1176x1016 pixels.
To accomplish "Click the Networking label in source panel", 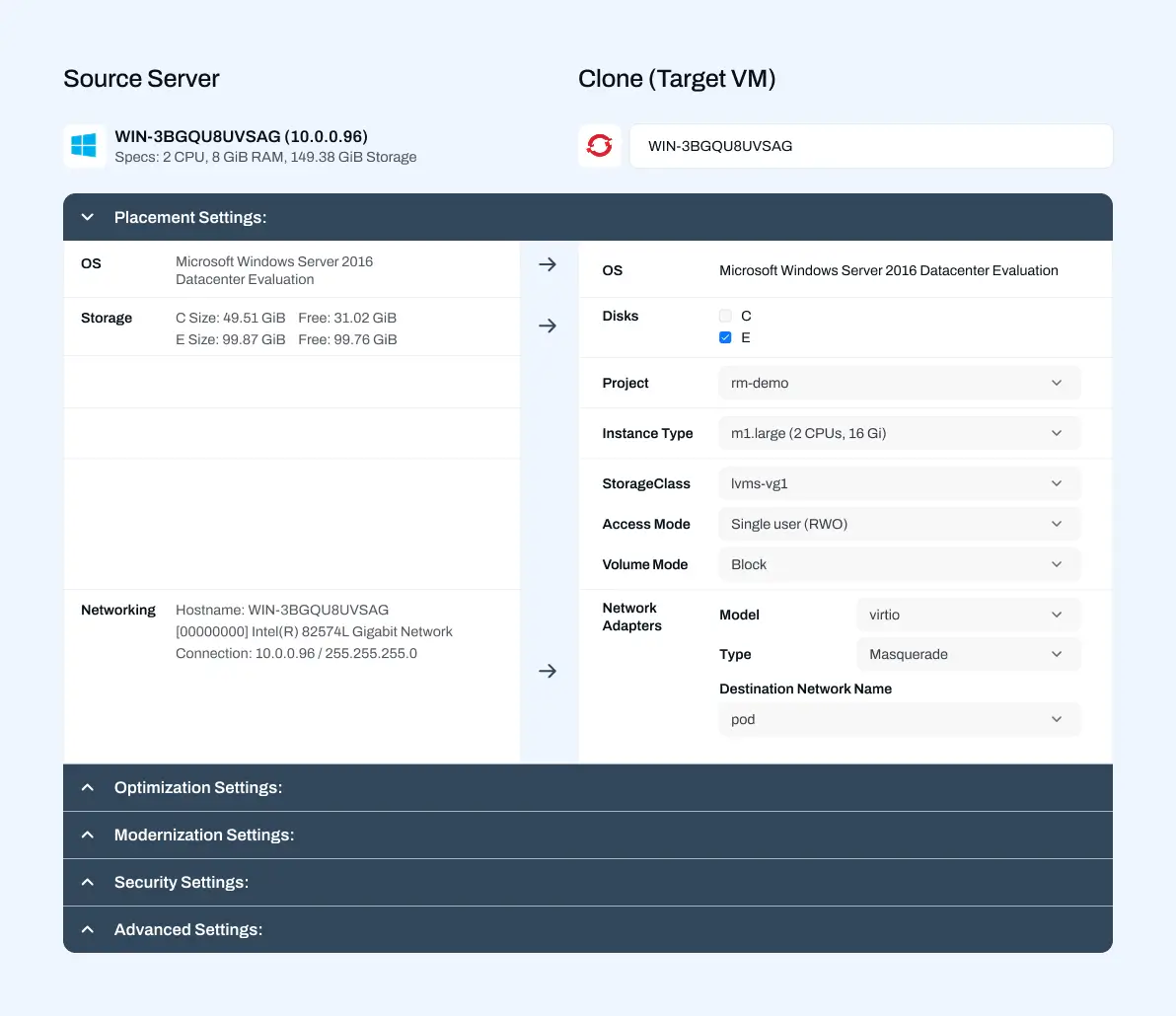I will pyautogui.click(x=118, y=611).
